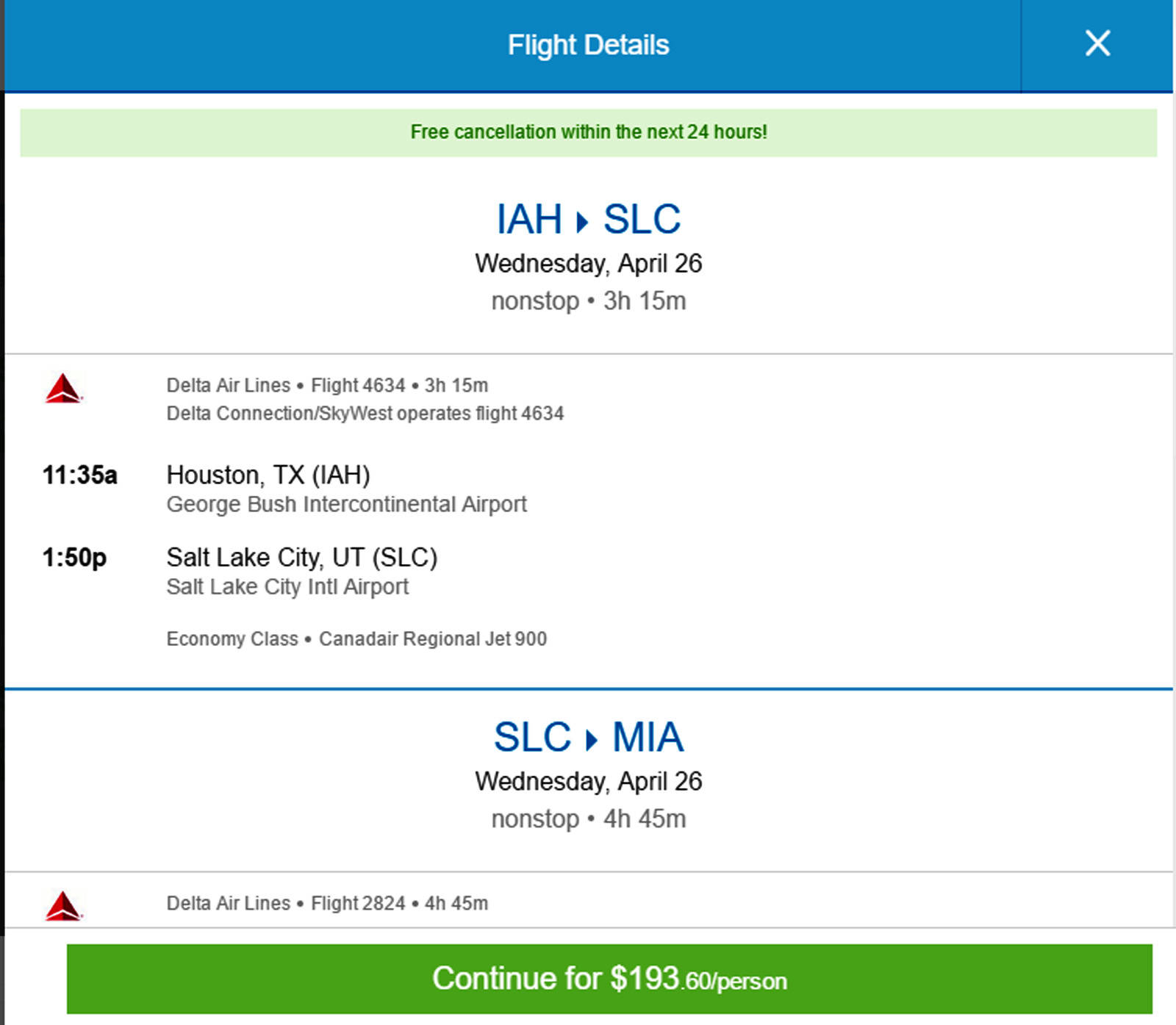The height and width of the screenshot is (1025, 1176).
Task: Click Delta logo beside Flight 2824
Action: click(63, 906)
